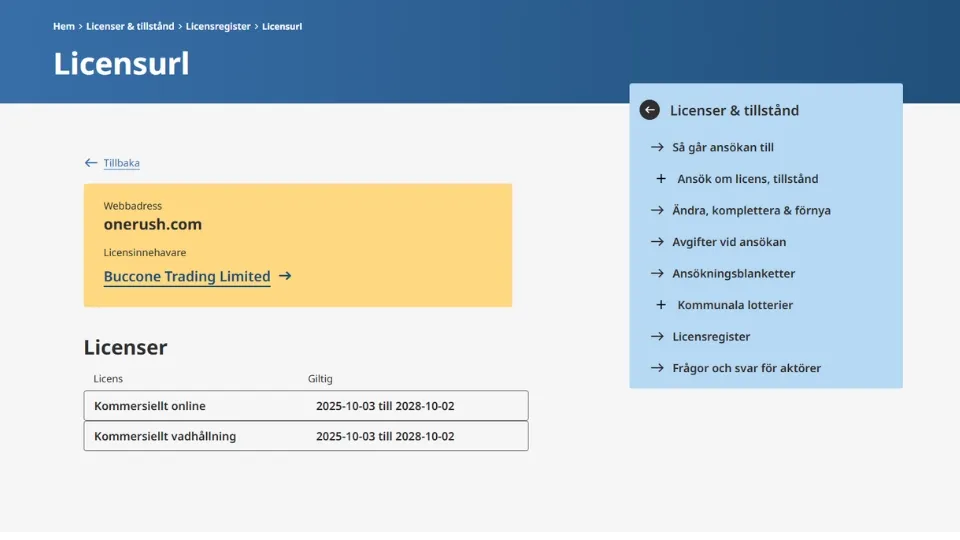This screenshot has height=540, width=960.
Task: Click the arrow icon beside Avgifter vid ansökan
Action: [x=657, y=242]
